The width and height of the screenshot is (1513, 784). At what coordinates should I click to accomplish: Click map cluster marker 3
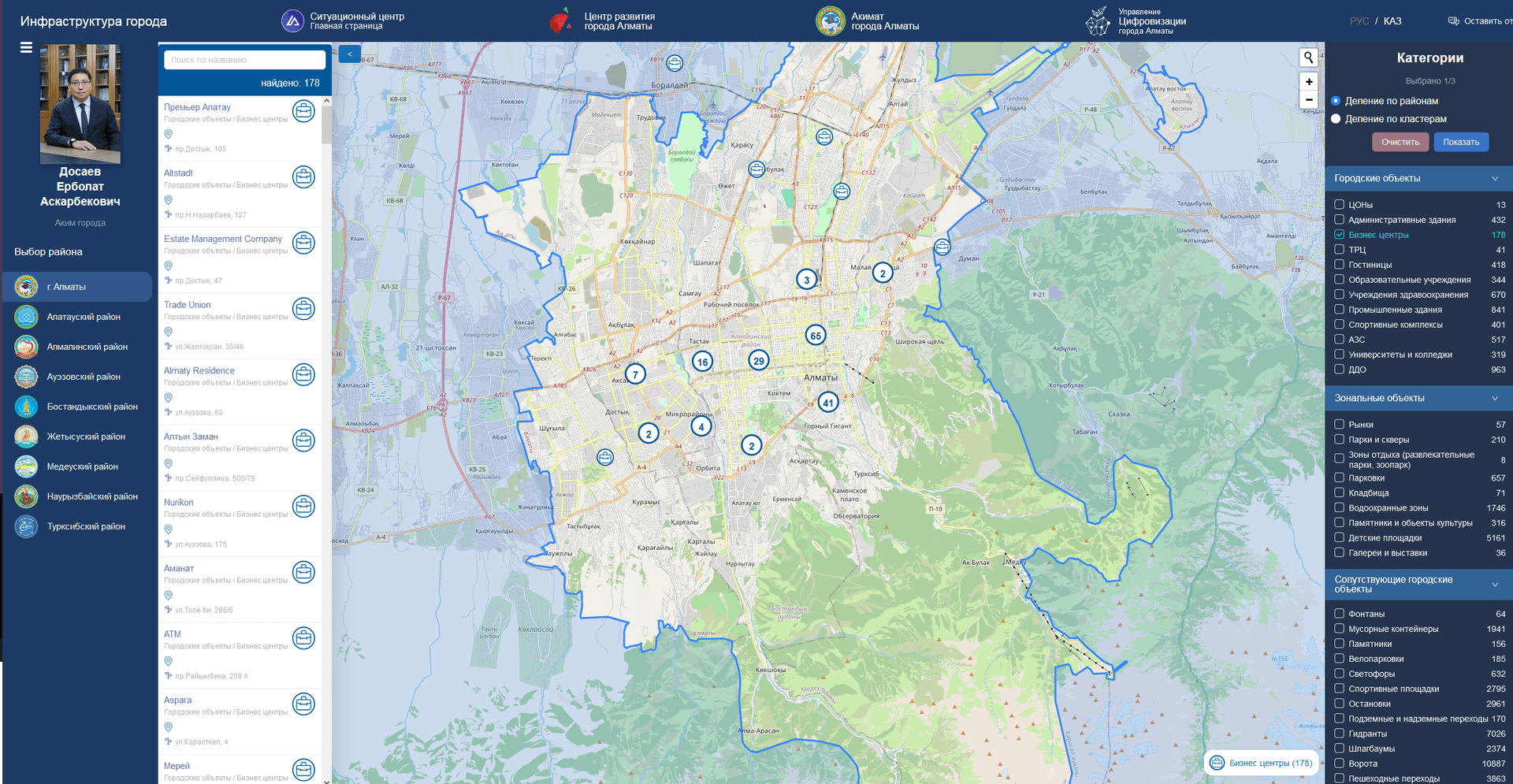coord(806,280)
